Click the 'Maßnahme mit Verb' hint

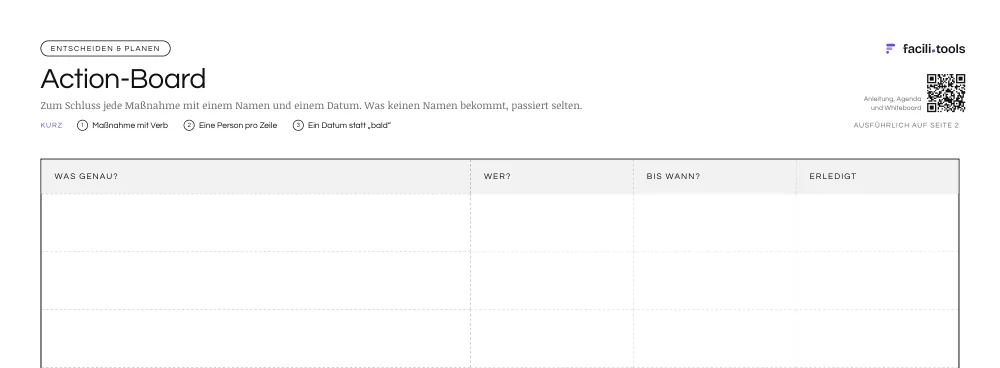pyautogui.click(x=130, y=126)
